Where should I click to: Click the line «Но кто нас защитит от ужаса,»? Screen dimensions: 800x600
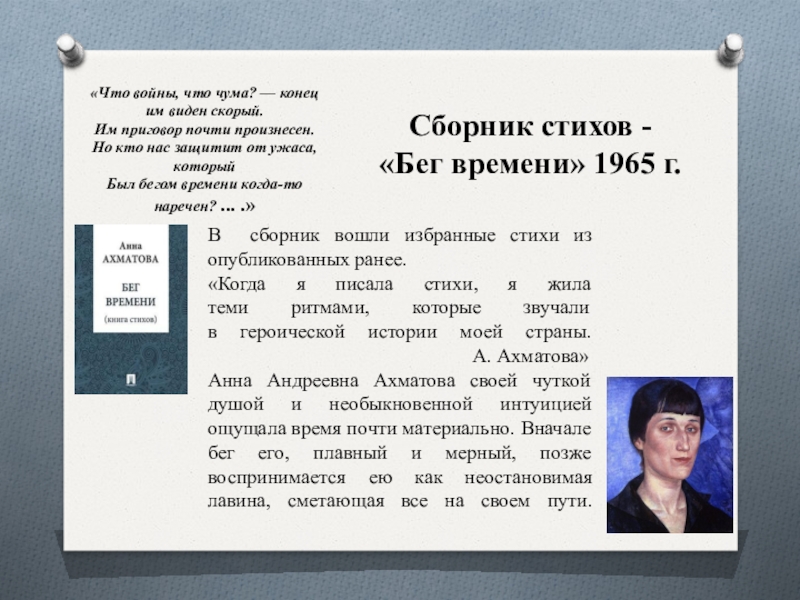[204, 148]
